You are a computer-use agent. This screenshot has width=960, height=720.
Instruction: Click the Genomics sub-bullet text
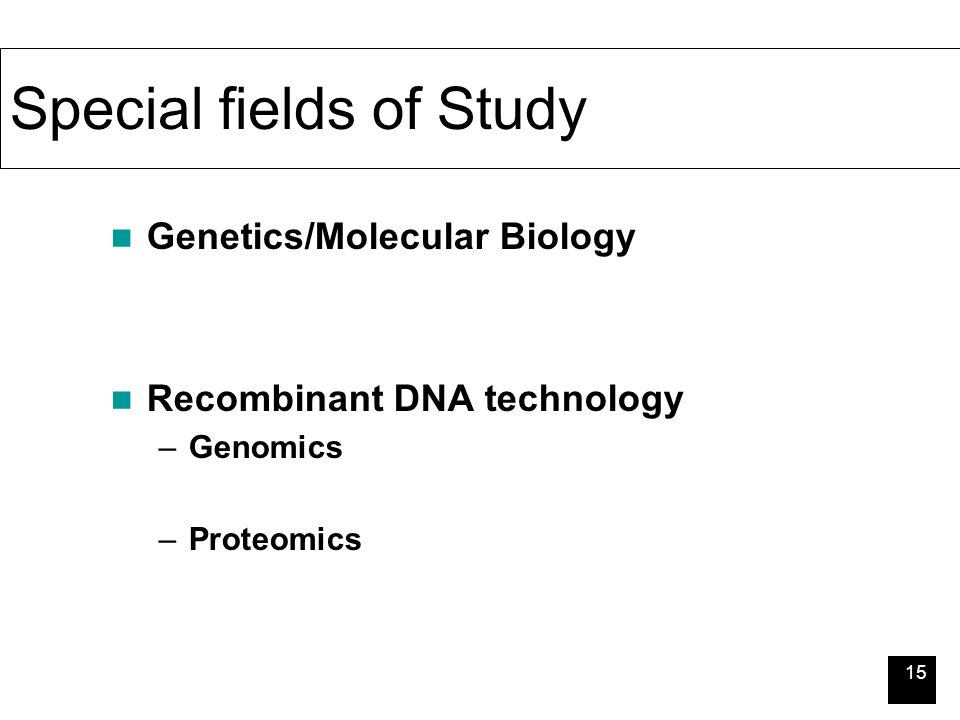coord(266,448)
